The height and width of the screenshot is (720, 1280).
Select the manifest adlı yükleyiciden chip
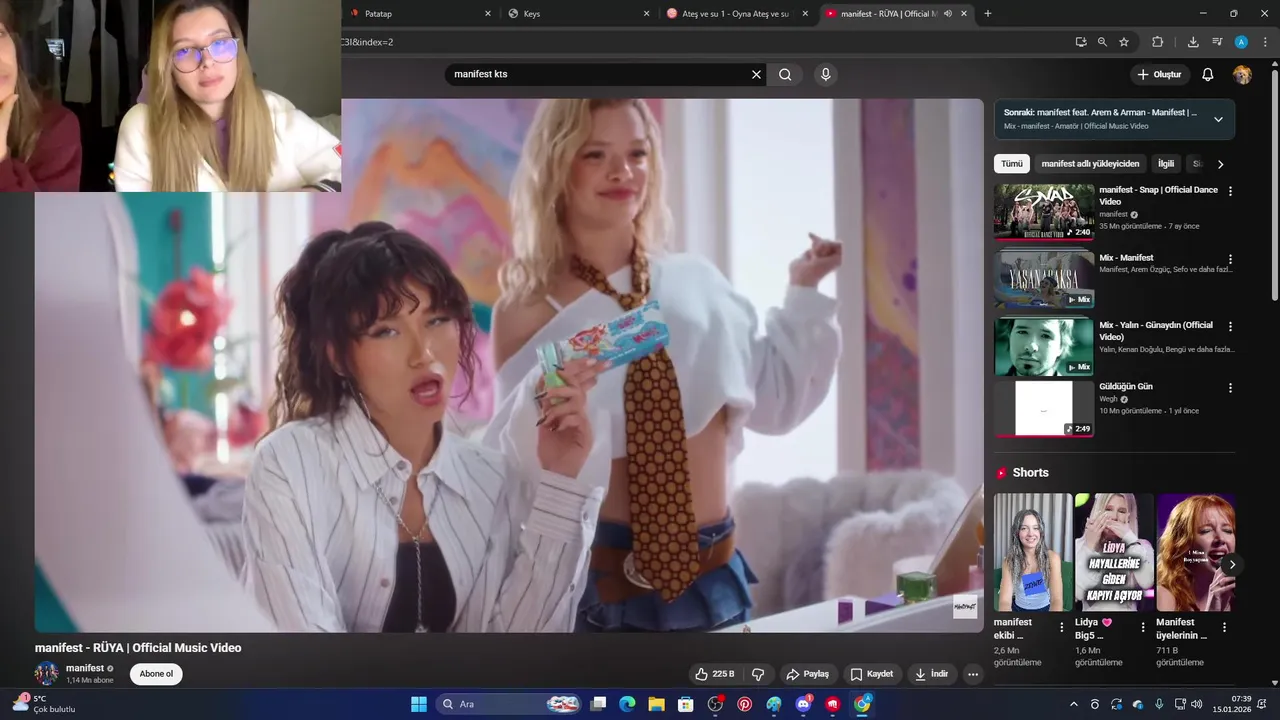1090,164
